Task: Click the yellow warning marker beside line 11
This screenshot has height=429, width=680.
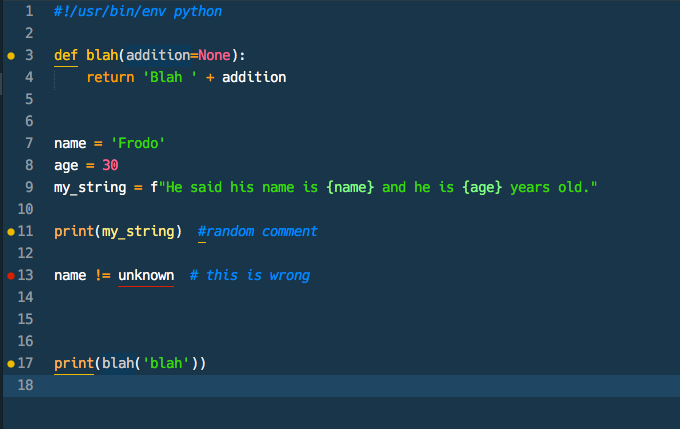Action: (x=11, y=232)
